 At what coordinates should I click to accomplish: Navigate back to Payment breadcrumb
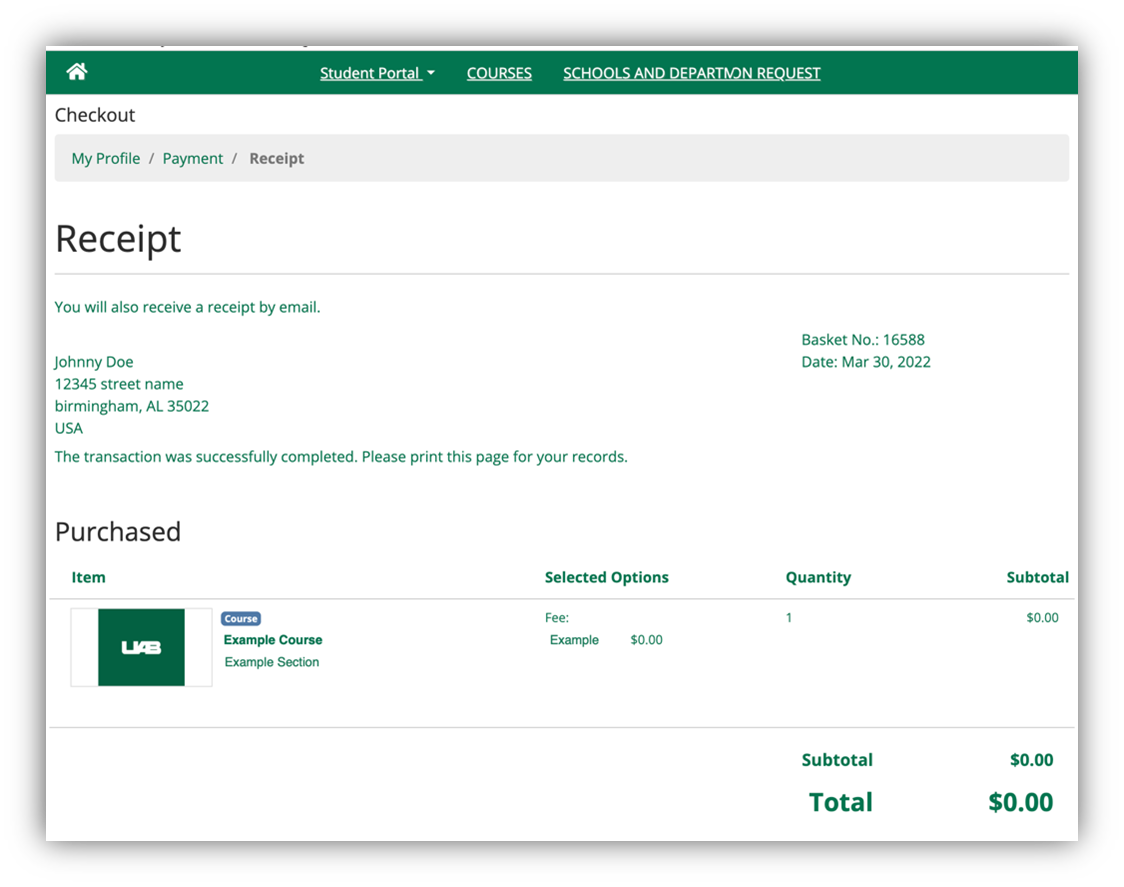[193, 158]
